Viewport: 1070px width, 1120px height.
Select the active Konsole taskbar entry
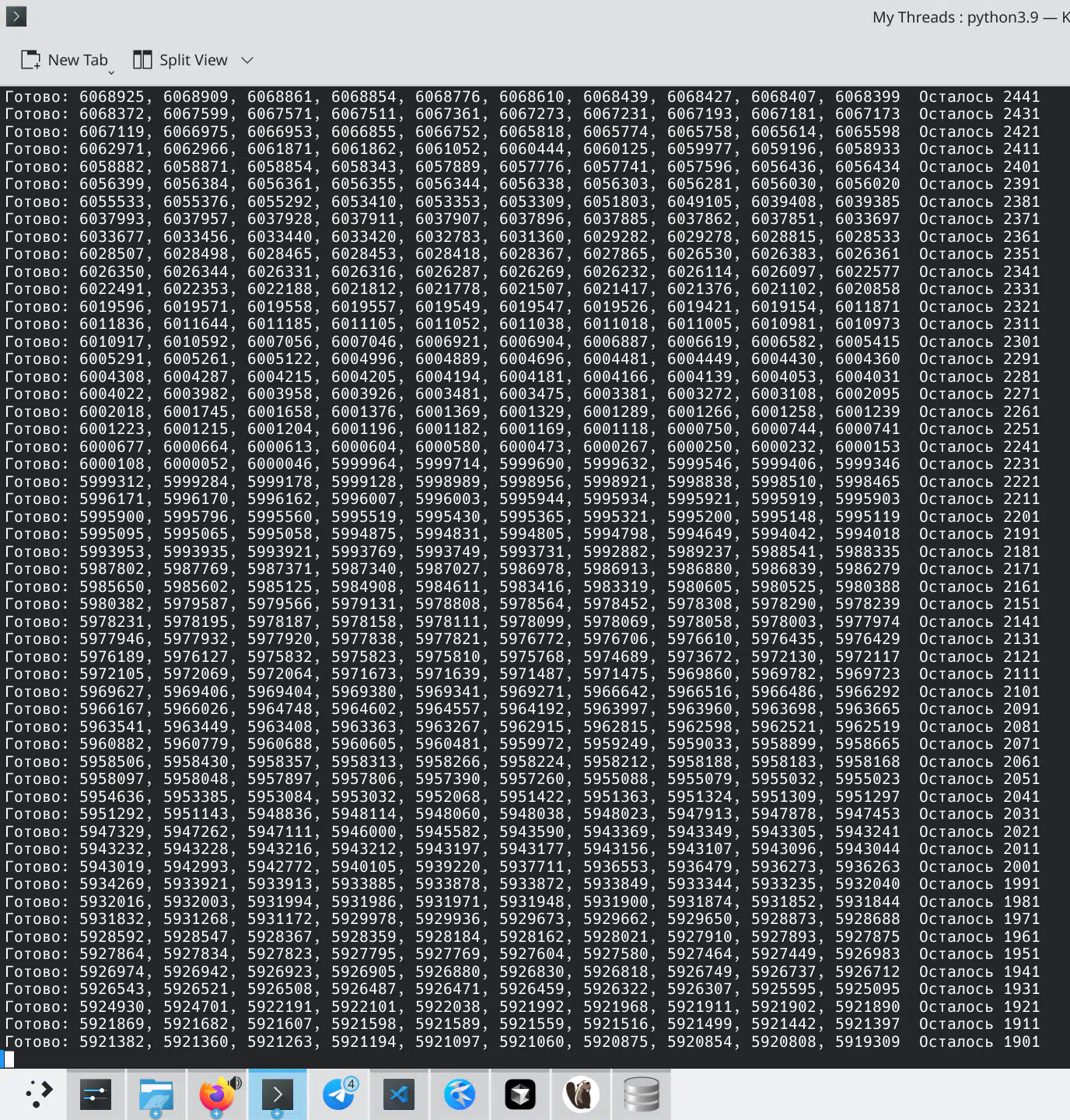click(278, 1094)
